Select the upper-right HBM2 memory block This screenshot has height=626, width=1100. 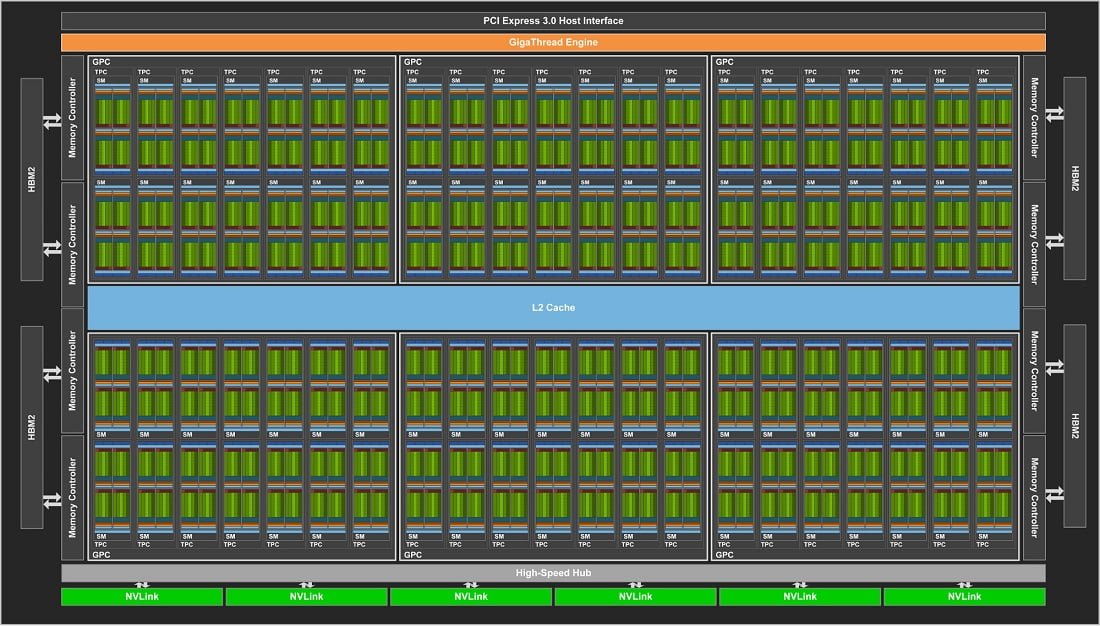(x=1075, y=179)
